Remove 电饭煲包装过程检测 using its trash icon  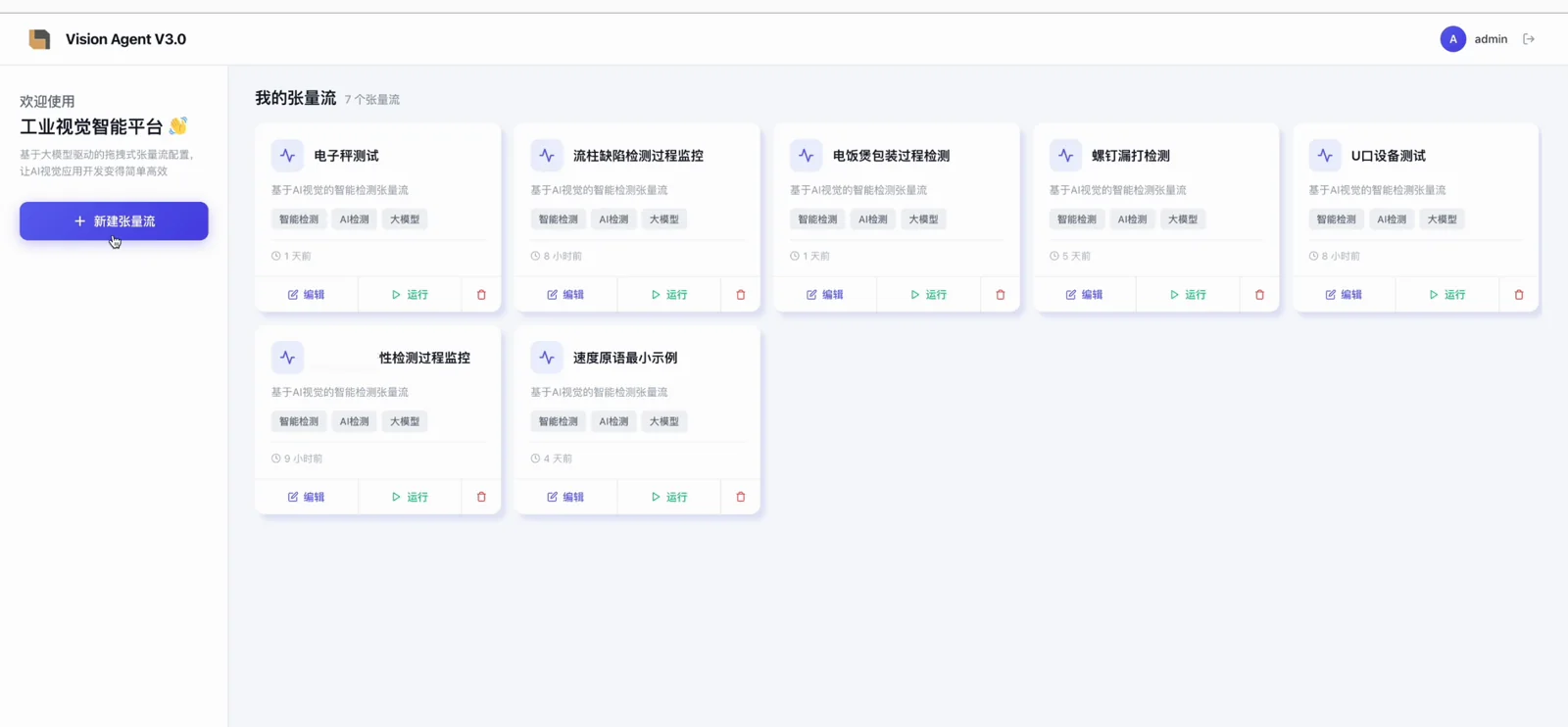click(1001, 295)
